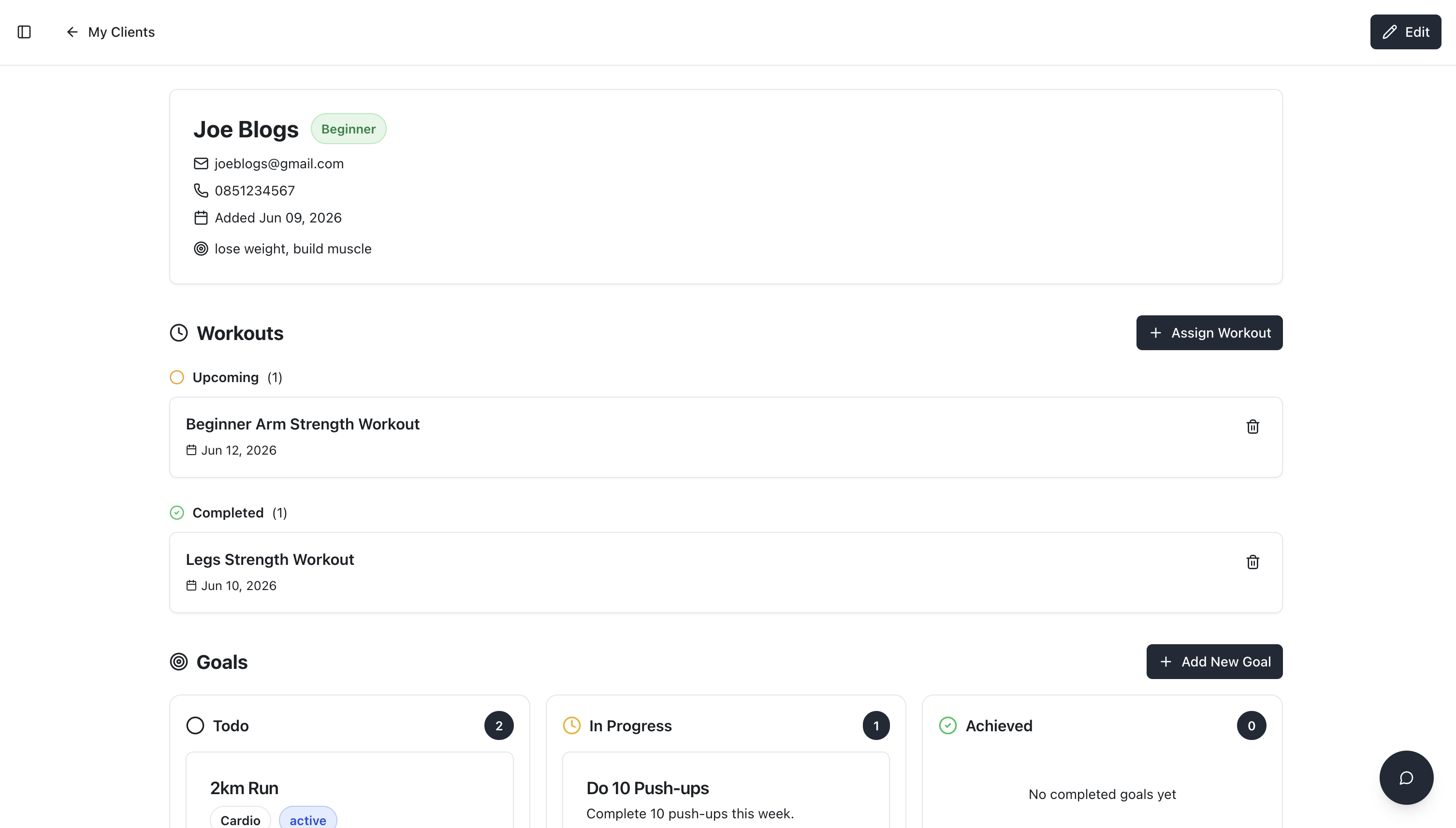Viewport: 1456px width, 828px height.
Task: Click the Achieved count badge 0
Action: coord(1251,725)
